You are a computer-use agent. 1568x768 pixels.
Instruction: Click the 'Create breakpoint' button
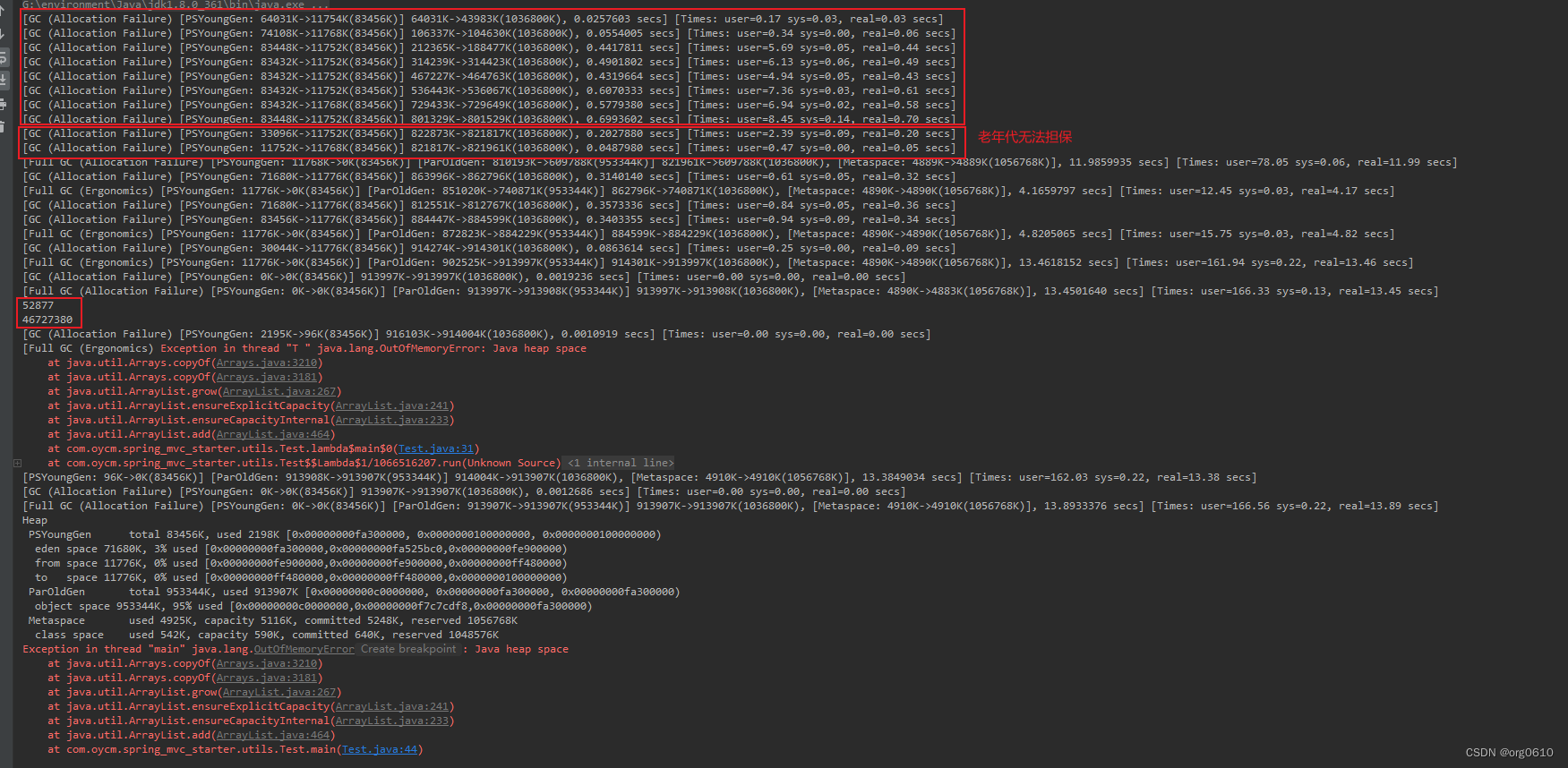click(408, 649)
